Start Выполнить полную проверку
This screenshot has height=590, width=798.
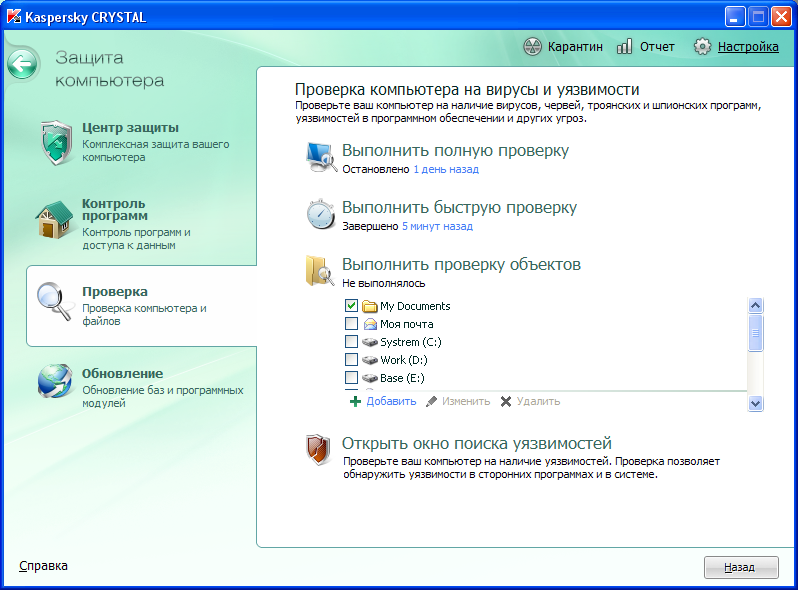tap(455, 151)
